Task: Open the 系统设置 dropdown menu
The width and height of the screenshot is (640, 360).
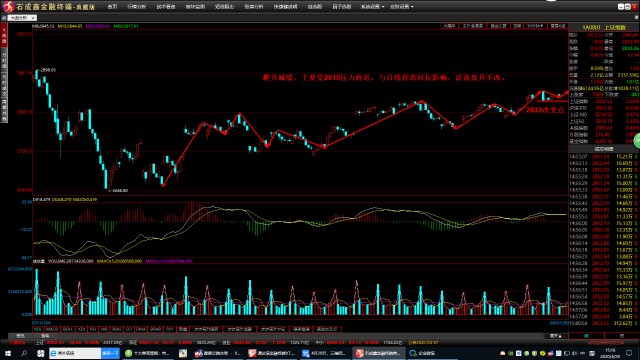Action: [372, 7]
